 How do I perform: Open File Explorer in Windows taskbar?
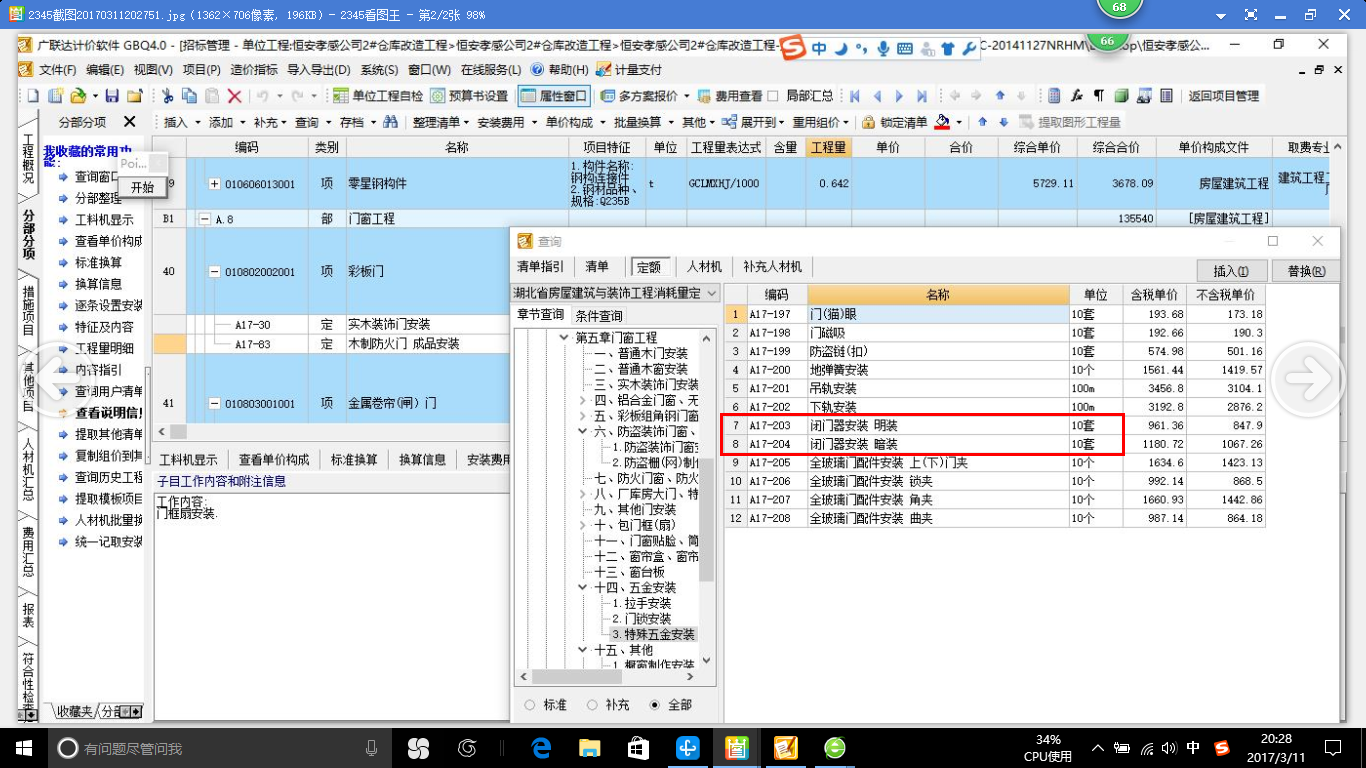(x=590, y=748)
